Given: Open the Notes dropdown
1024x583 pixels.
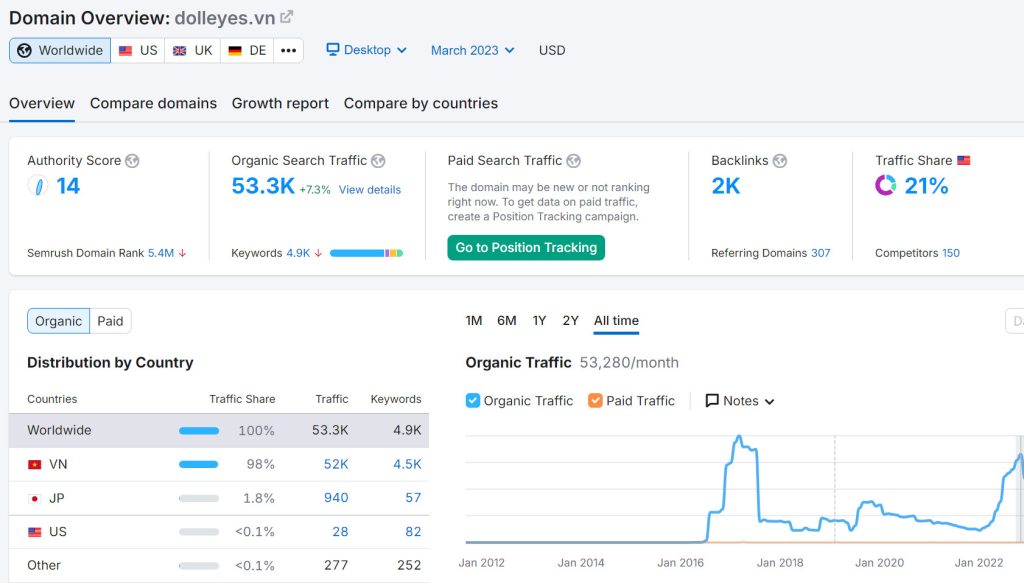Looking at the screenshot, I should [740, 401].
